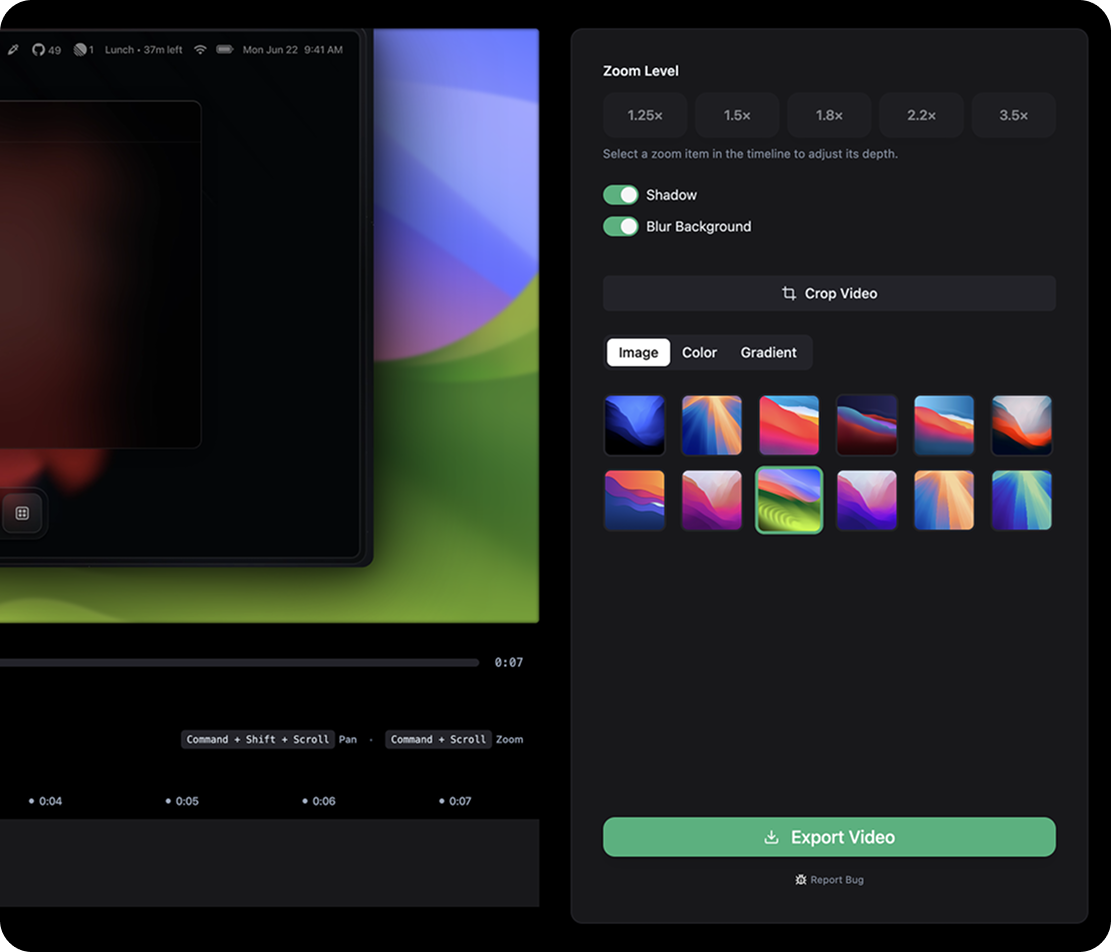Toggle the Shadow switch
The width and height of the screenshot is (1111, 952).
click(x=621, y=195)
